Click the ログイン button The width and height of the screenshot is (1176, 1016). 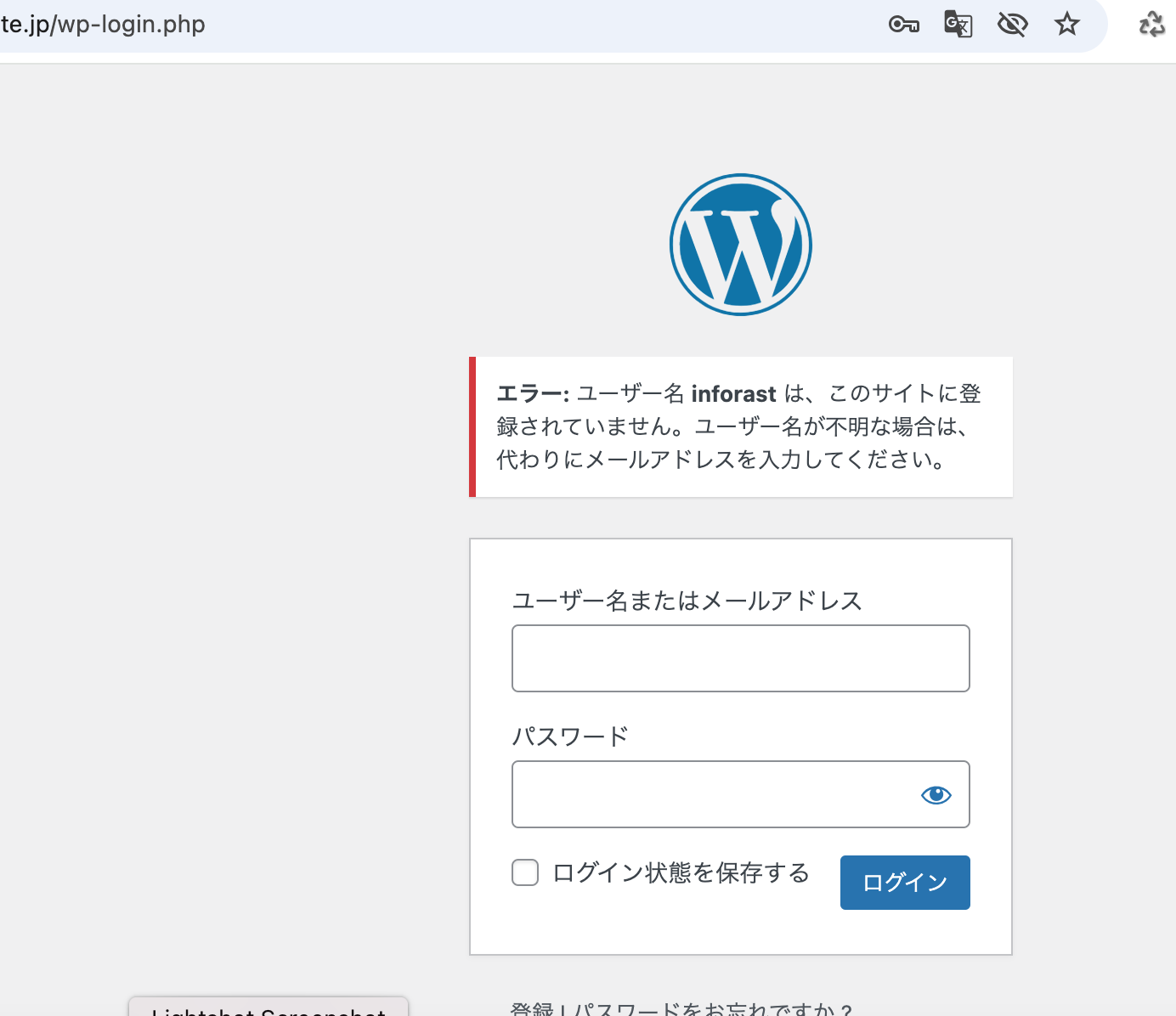point(905,883)
